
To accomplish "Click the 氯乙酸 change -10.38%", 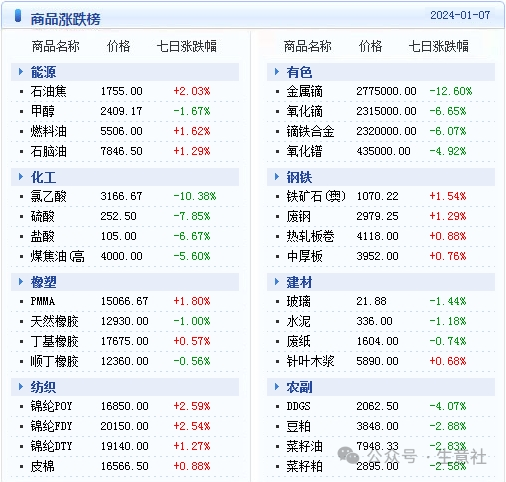I will pyautogui.click(x=195, y=196).
